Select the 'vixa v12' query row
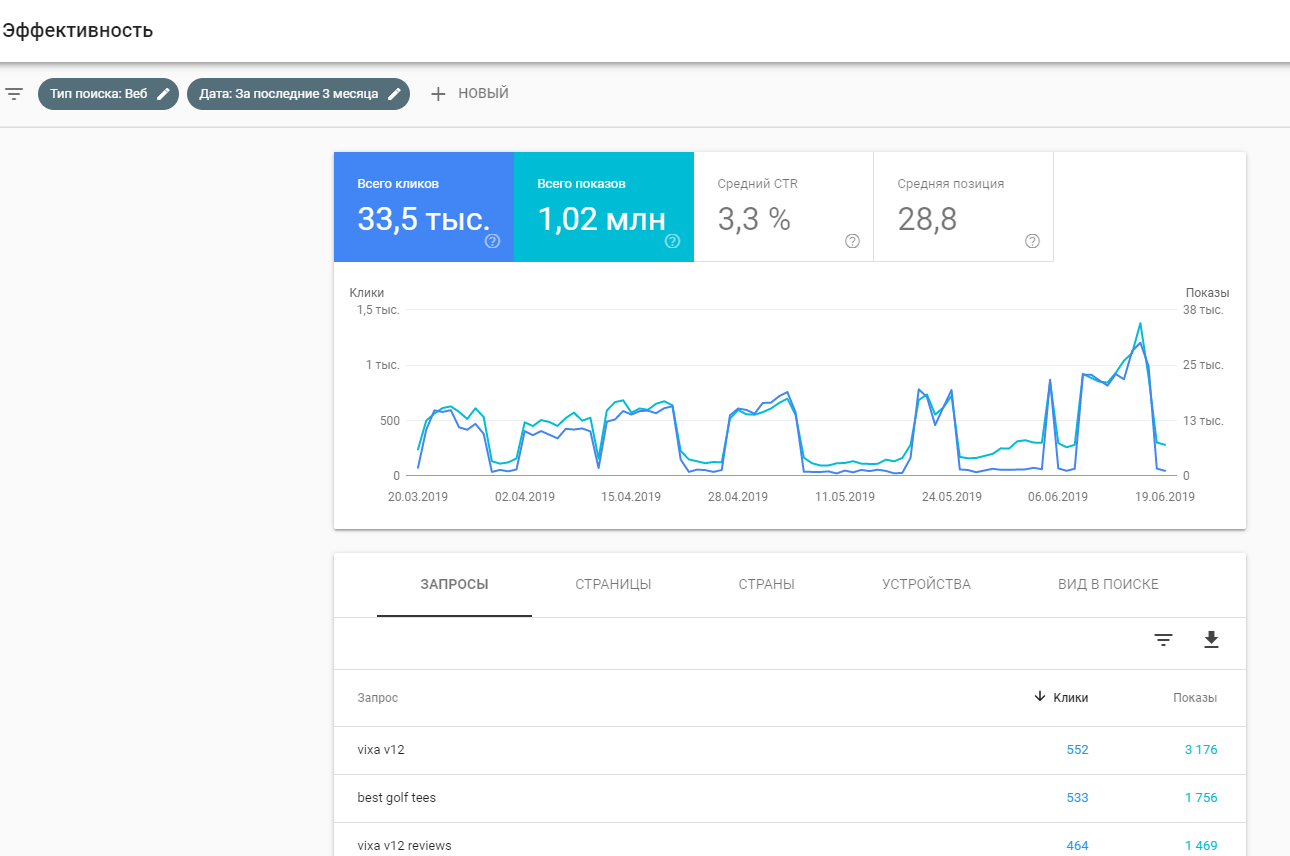This screenshot has height=856, width=1290. click(790, 750)
